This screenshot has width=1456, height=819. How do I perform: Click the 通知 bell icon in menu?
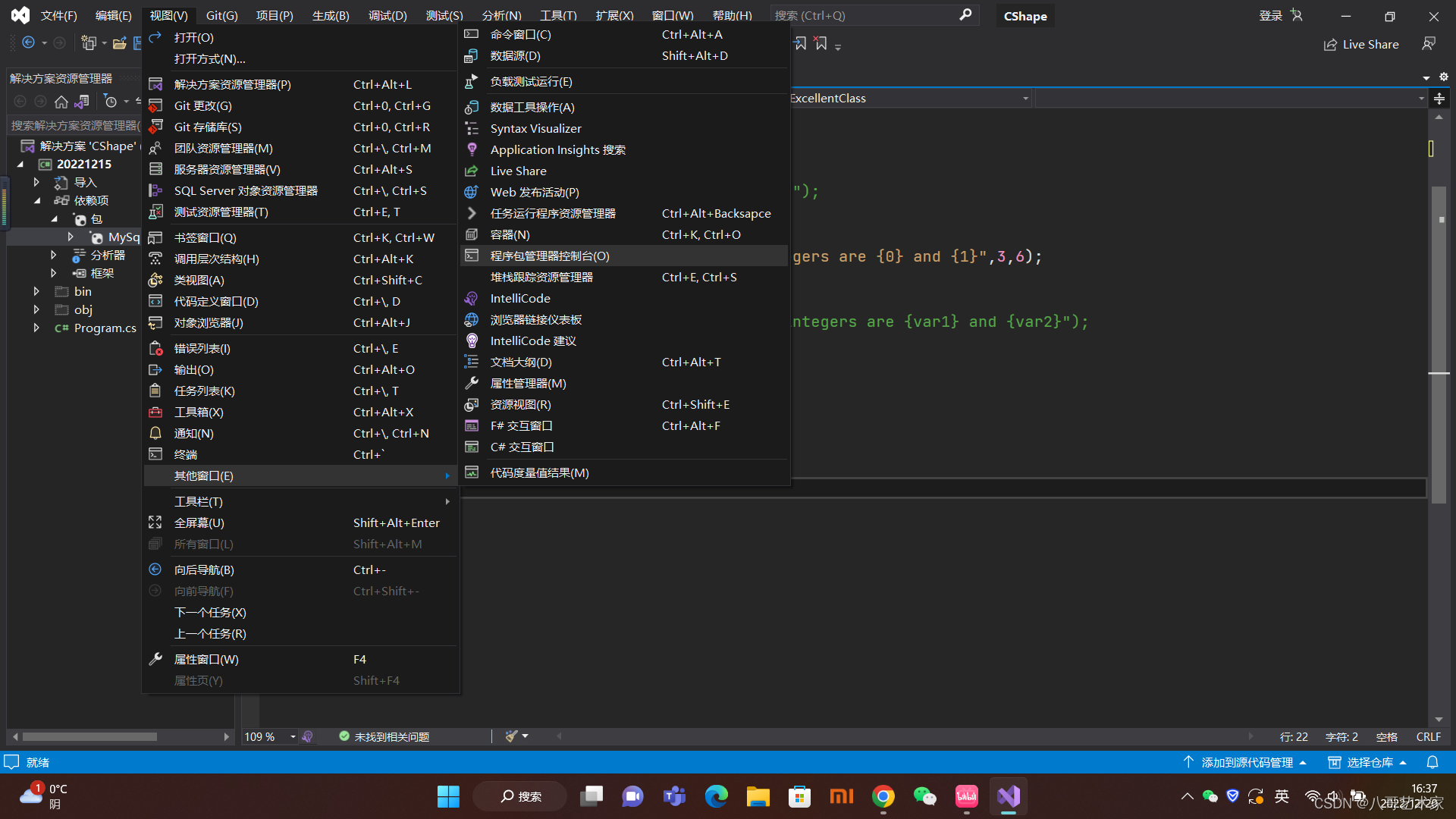coord(155,434)
